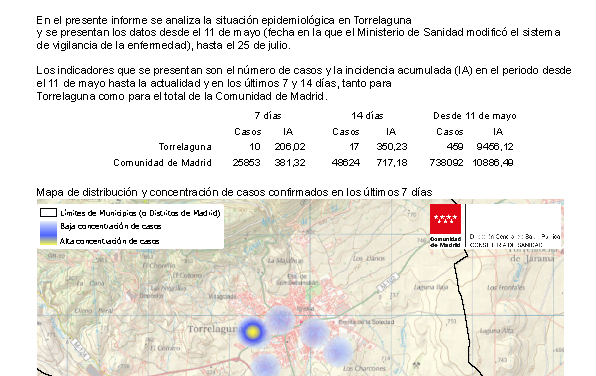
Task: Click the value '25853' in the table
Action: pos(246,163)
